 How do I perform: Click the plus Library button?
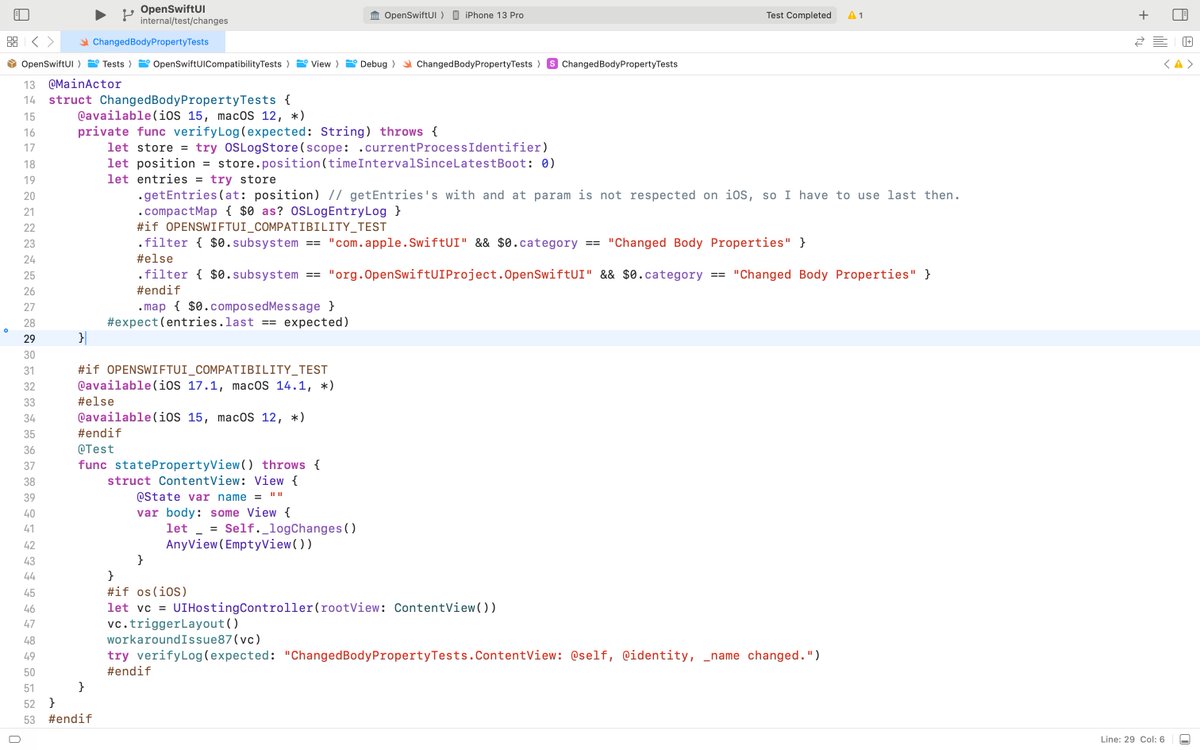pyautogui.click(x=1143, y=15)
